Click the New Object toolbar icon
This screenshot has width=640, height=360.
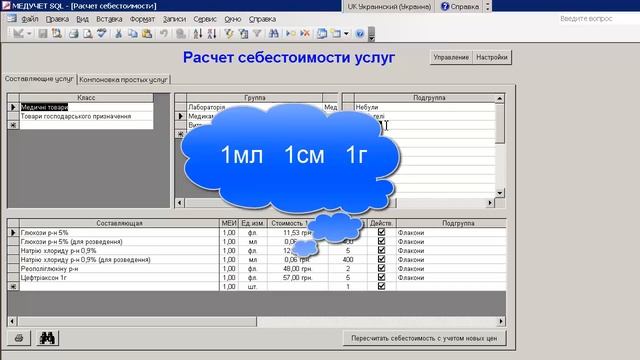pyautogui.click(x=336, y=33)
